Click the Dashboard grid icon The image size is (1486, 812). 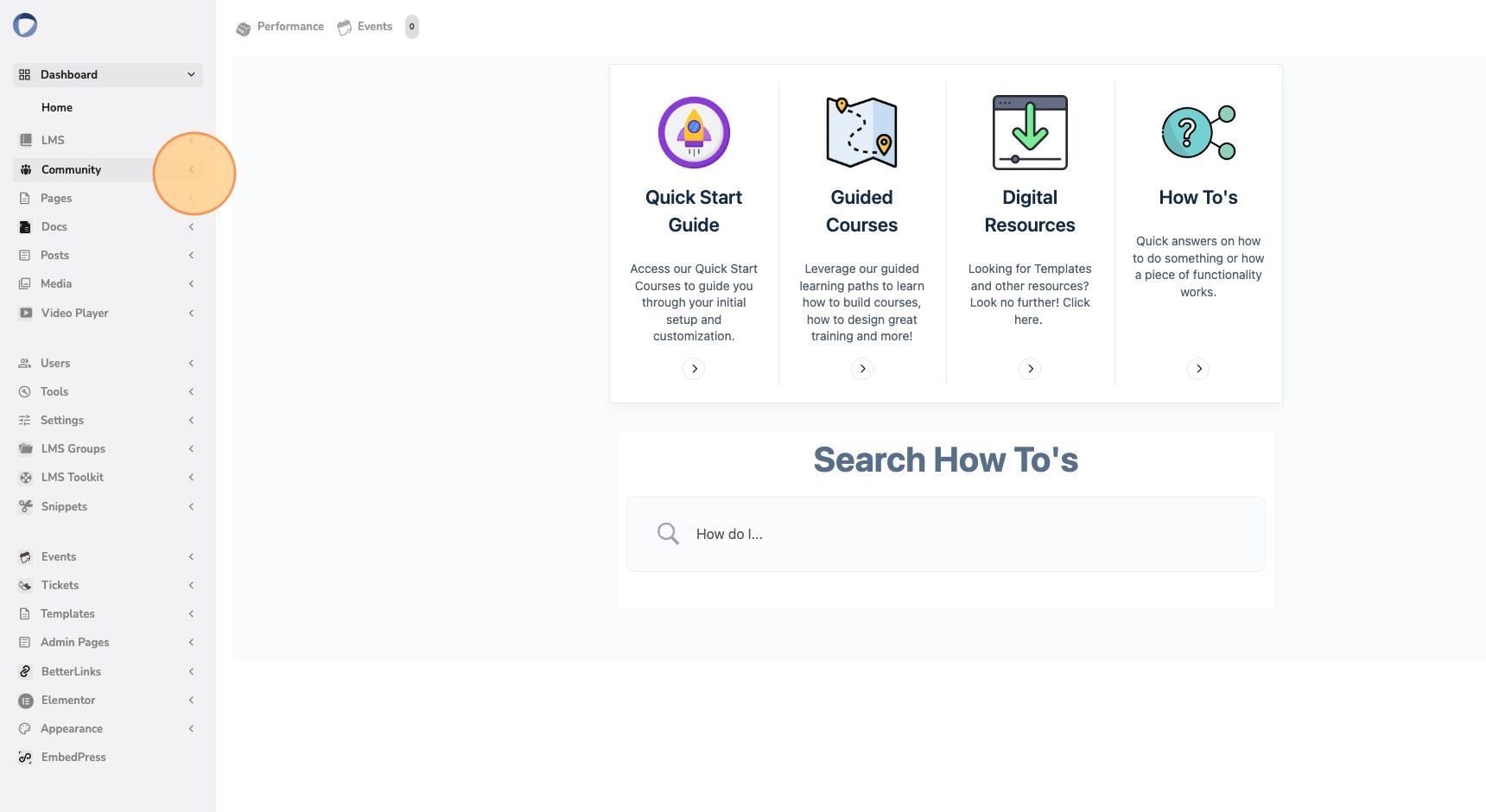[x=24, y=75]
